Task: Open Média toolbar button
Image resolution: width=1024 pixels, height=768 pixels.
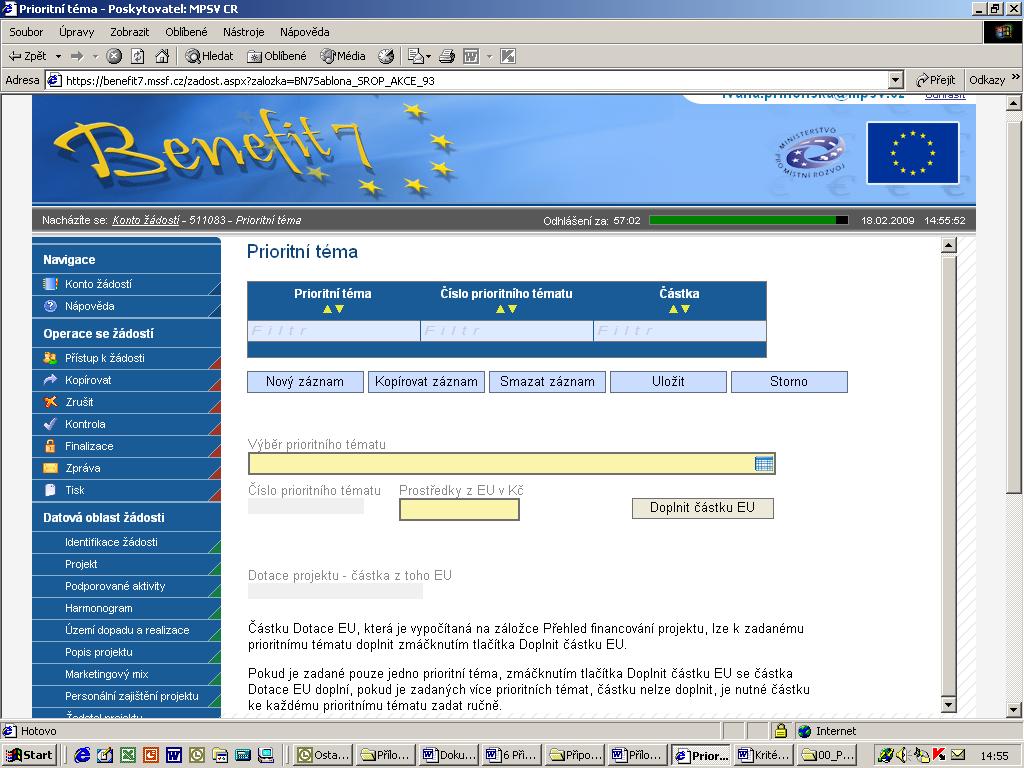Action: click(x=343, y=56)
